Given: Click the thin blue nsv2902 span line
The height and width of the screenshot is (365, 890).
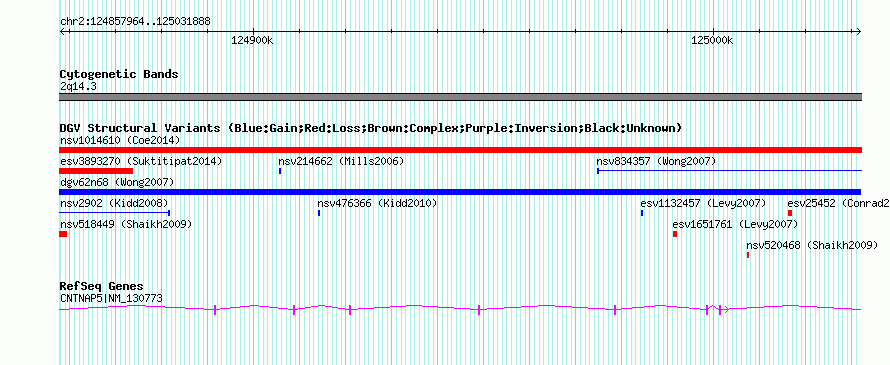Looking at the screenshot, I should (x=115, y=213).
